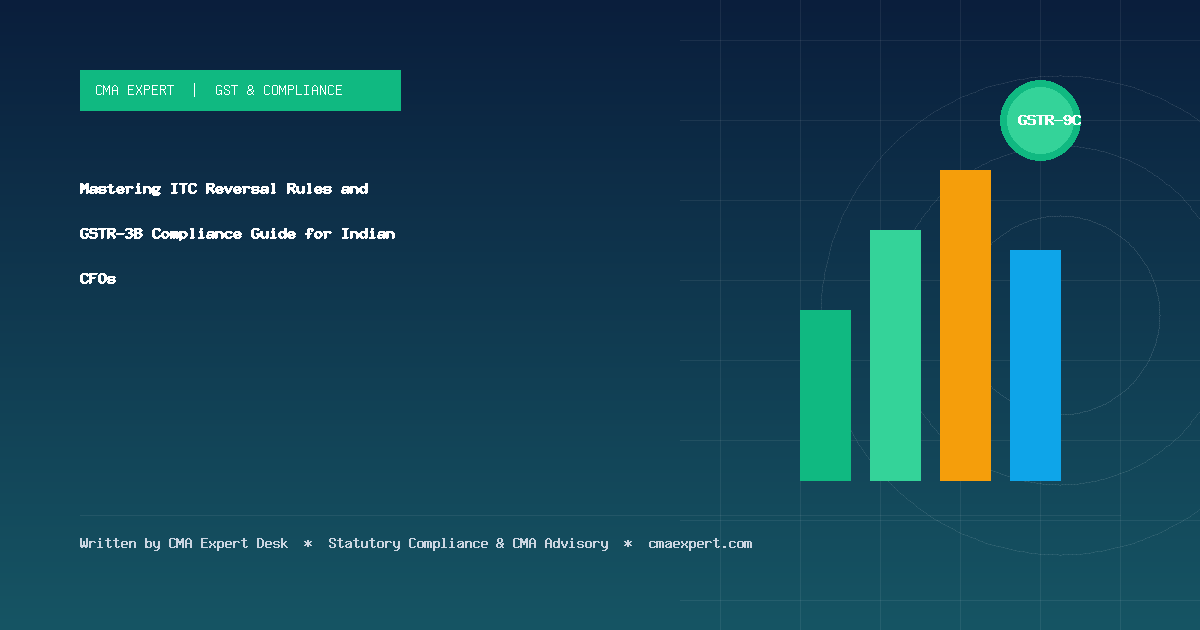Click the CMA EXPERT label in banner
Screen dimensions: 1200x630
134,90
